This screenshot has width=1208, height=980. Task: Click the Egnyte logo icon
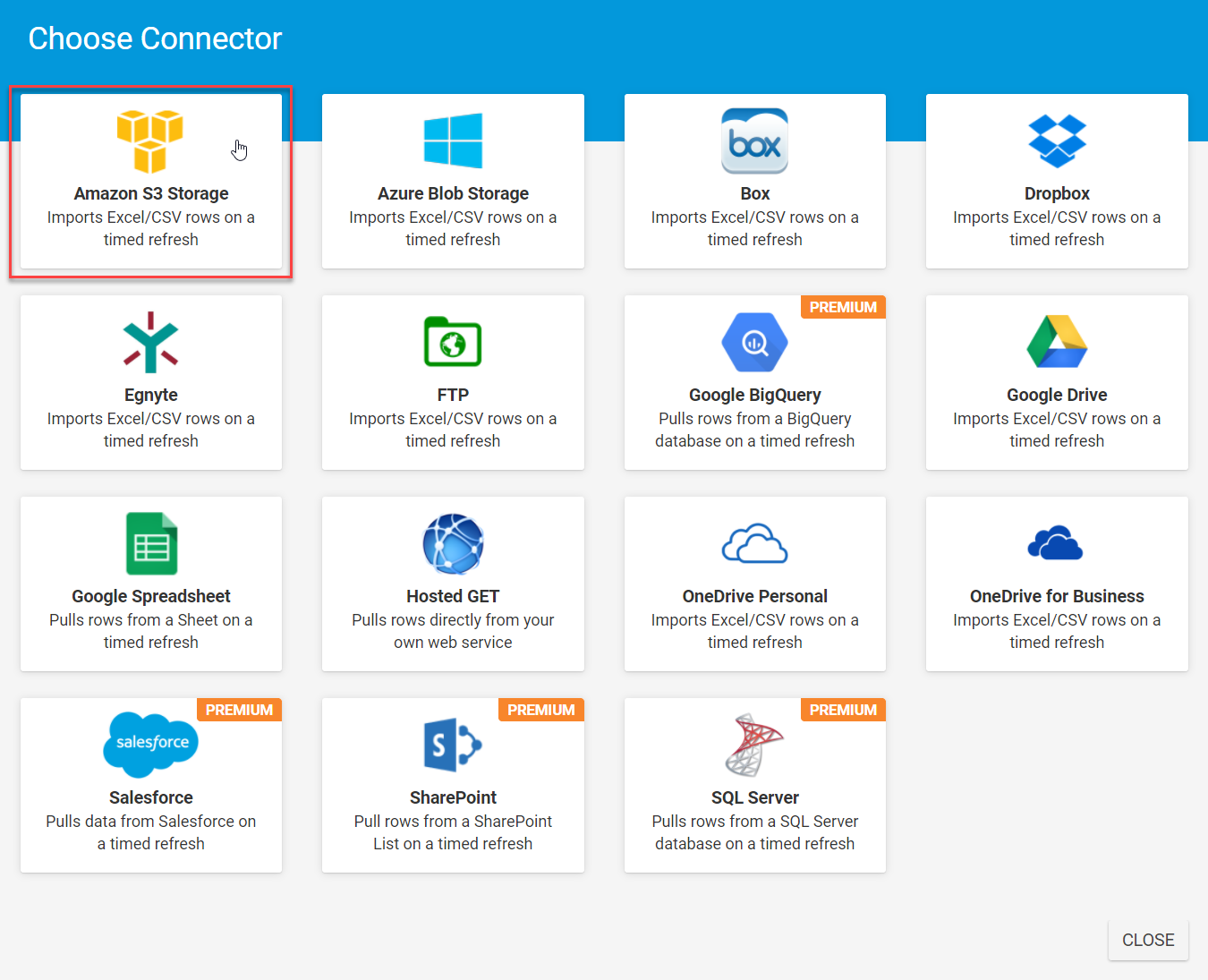click(x=150, y=342)
